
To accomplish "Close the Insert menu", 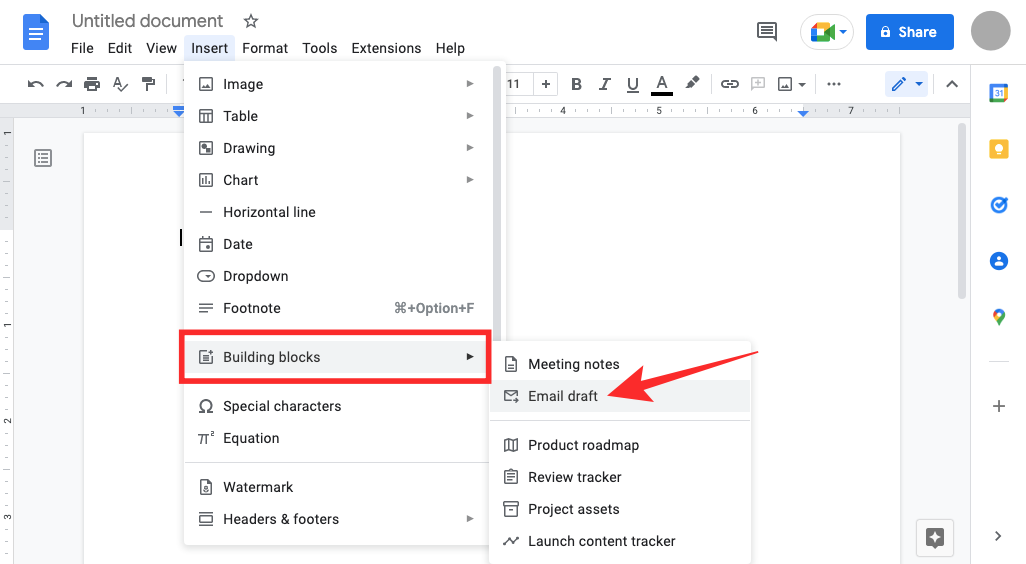I will tap(209, 48).
